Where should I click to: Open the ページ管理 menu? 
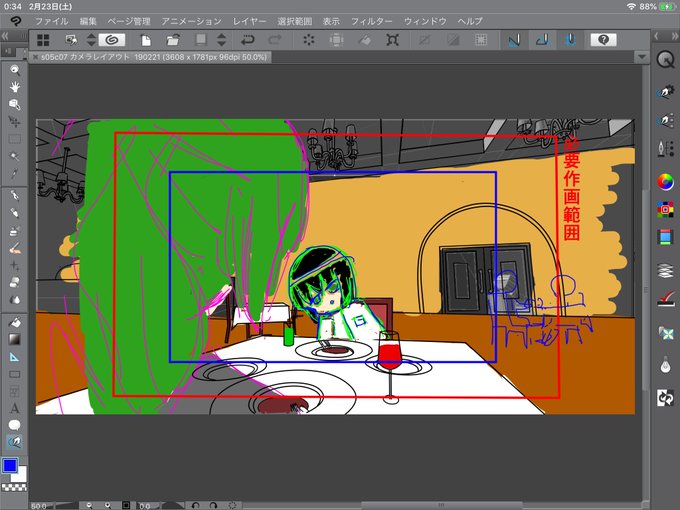(x=129, y=21)
